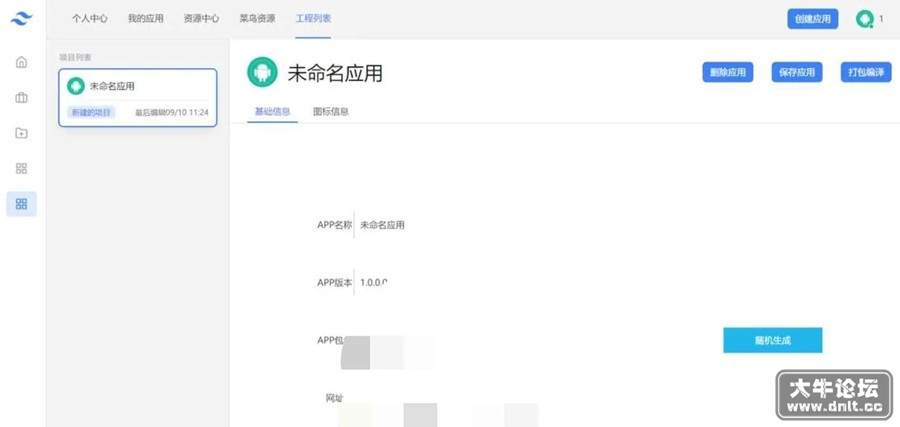Click the 删除应用 button
900x427 pixels.
click(x=728, y=72)
